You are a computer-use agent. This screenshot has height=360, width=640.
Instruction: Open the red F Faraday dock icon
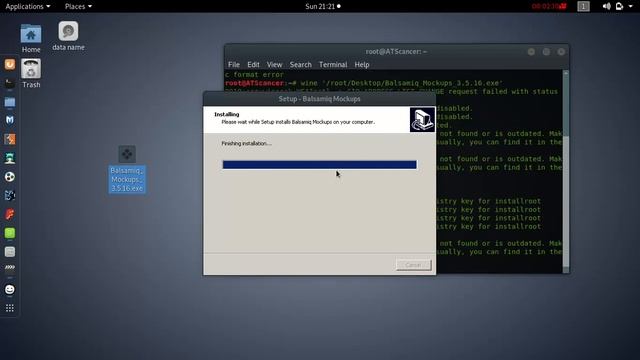(10, 214)
